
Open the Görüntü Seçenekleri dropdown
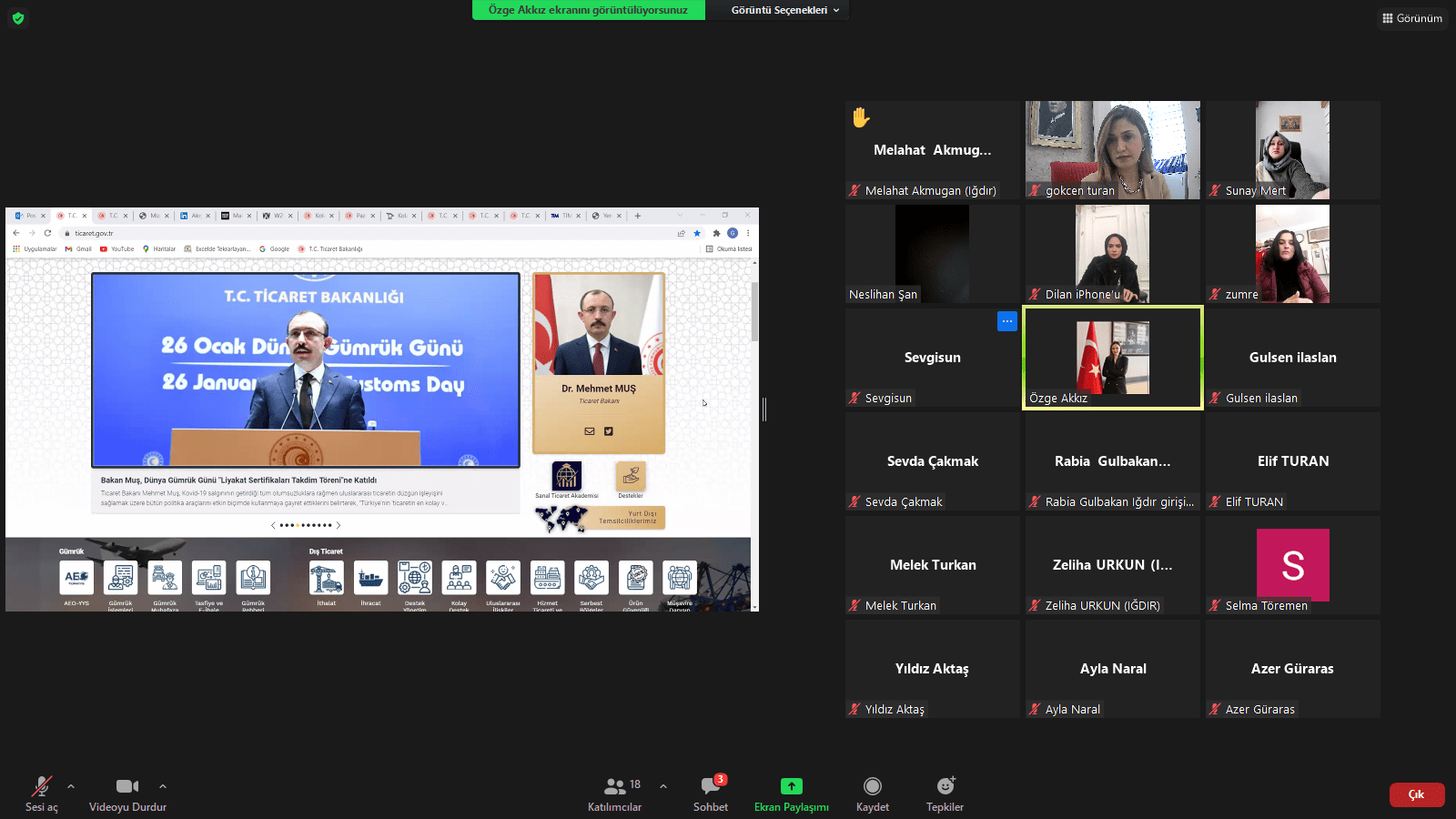(x=784, y=10)
